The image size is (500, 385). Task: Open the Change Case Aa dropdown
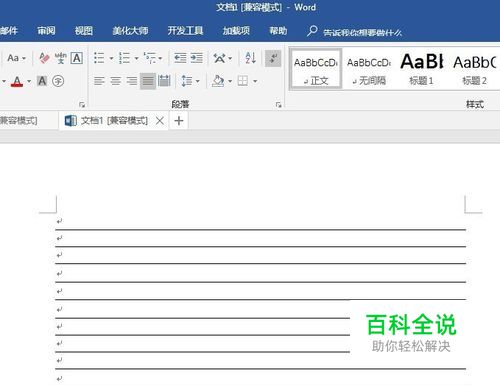pos(16,58)
